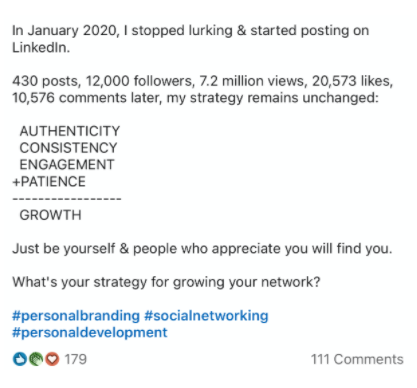The width and height of the screenshot is (417, 388).
Task: Click the 'Just be yourself' sentence
Action: click(x=202, y=249)
